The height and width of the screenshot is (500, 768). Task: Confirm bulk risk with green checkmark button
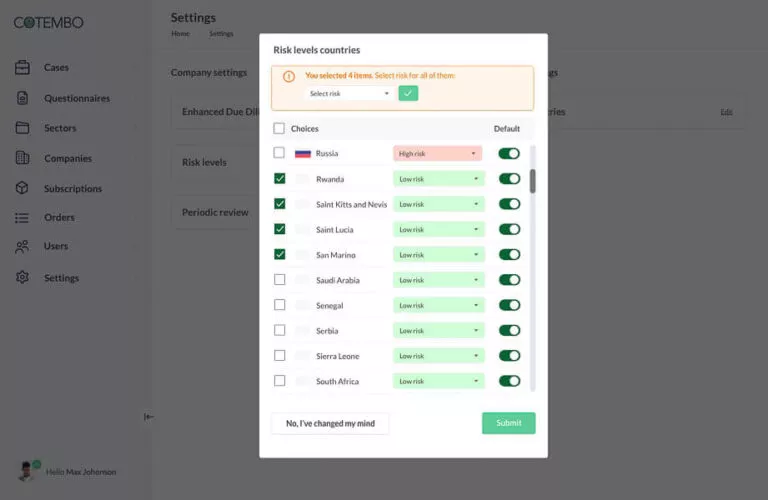coord(408,93)
